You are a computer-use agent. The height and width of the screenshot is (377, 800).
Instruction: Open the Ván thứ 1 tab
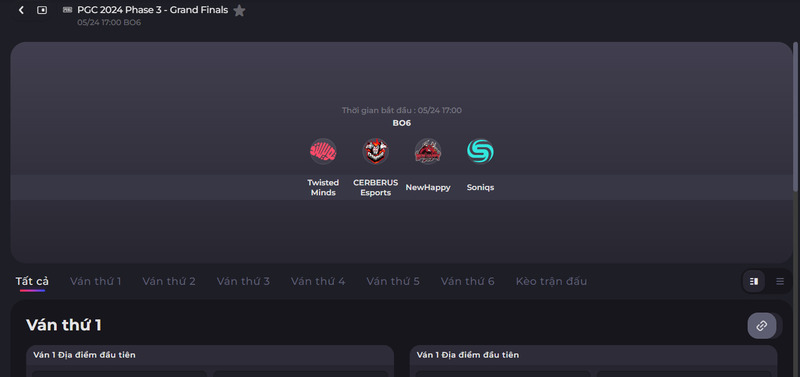tap(95, 281)
